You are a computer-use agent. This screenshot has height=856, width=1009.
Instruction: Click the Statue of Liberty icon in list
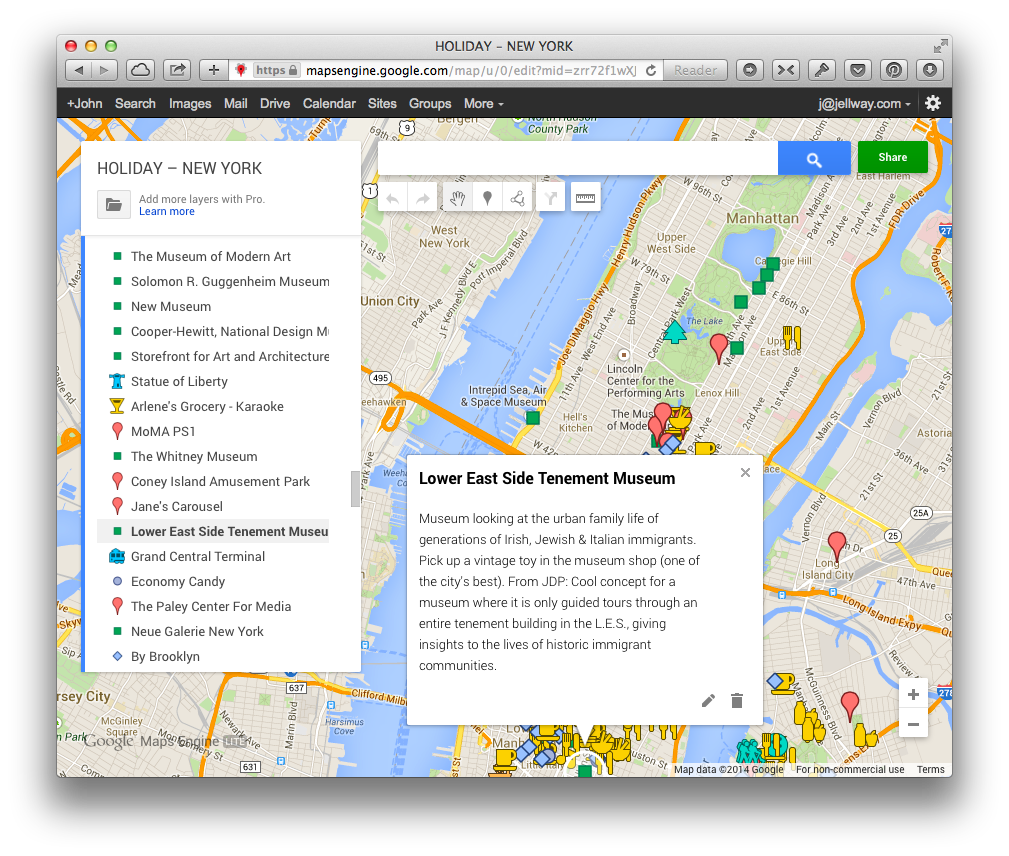point(116,381)
